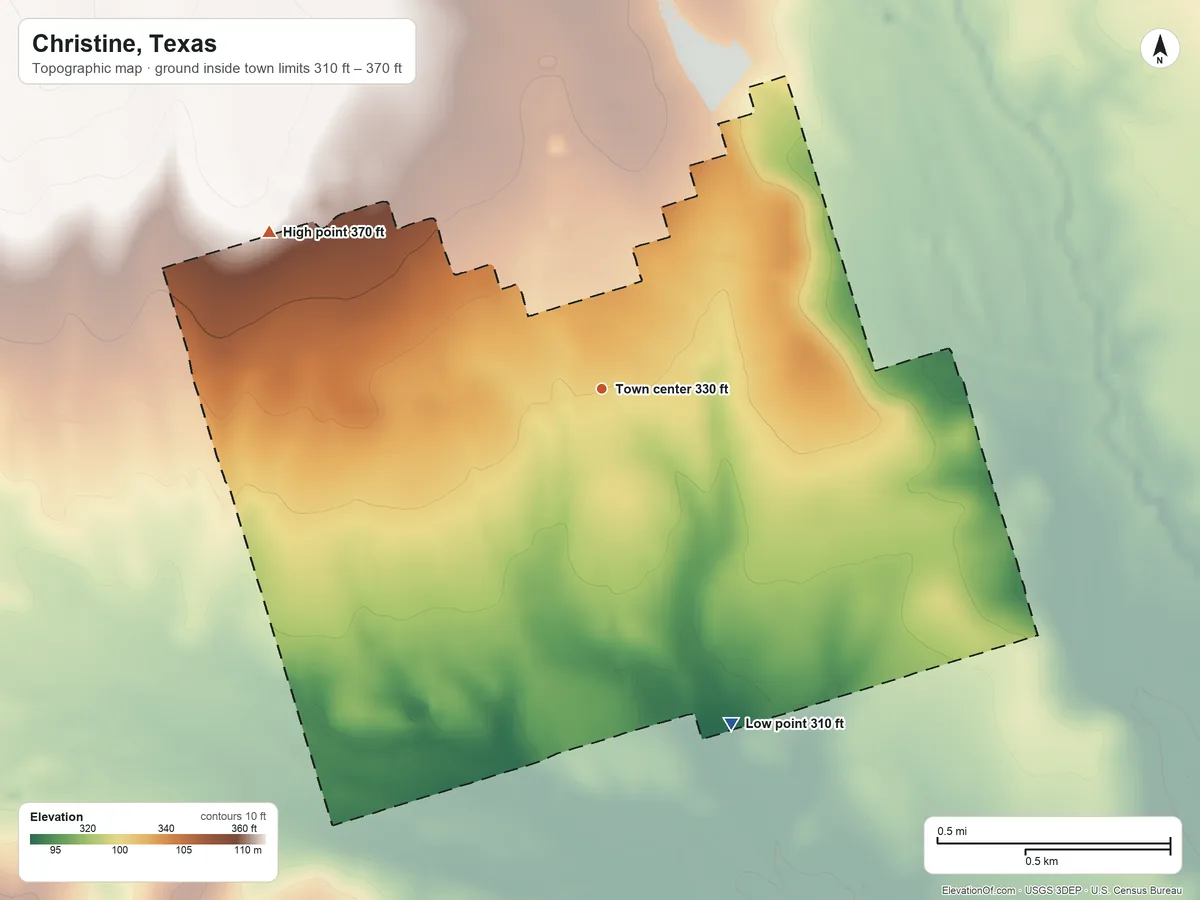Click the '0.5 mi' scale bar label
The height and width of the screenshot is (900, 1200).
951,831
